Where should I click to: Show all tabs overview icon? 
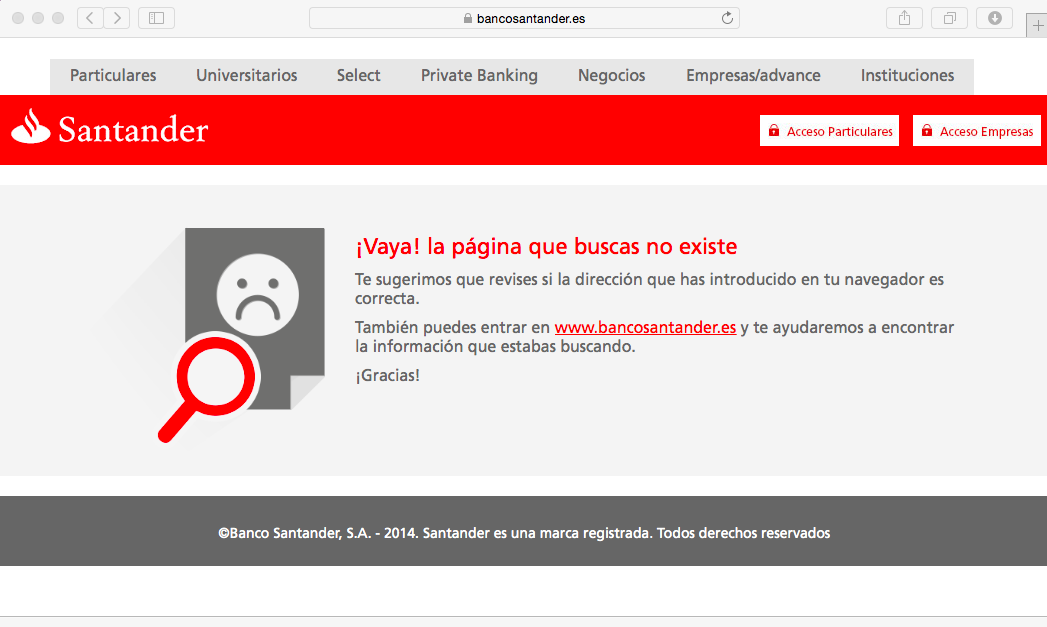pyautogui.click(x=949, y=18)
